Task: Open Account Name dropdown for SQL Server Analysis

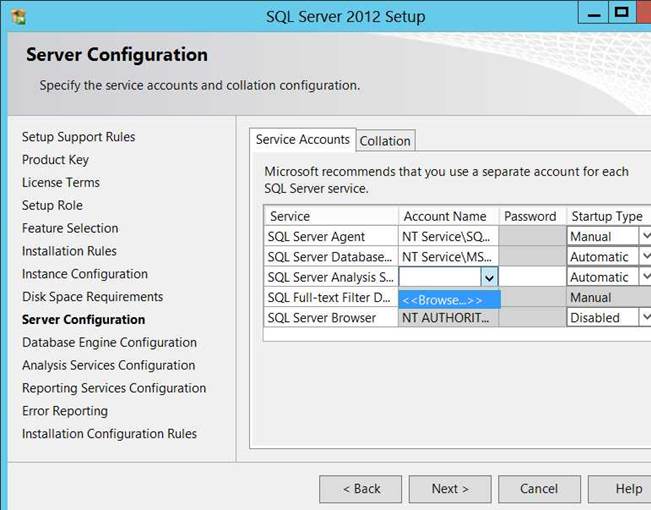Action: click(489, 277)
